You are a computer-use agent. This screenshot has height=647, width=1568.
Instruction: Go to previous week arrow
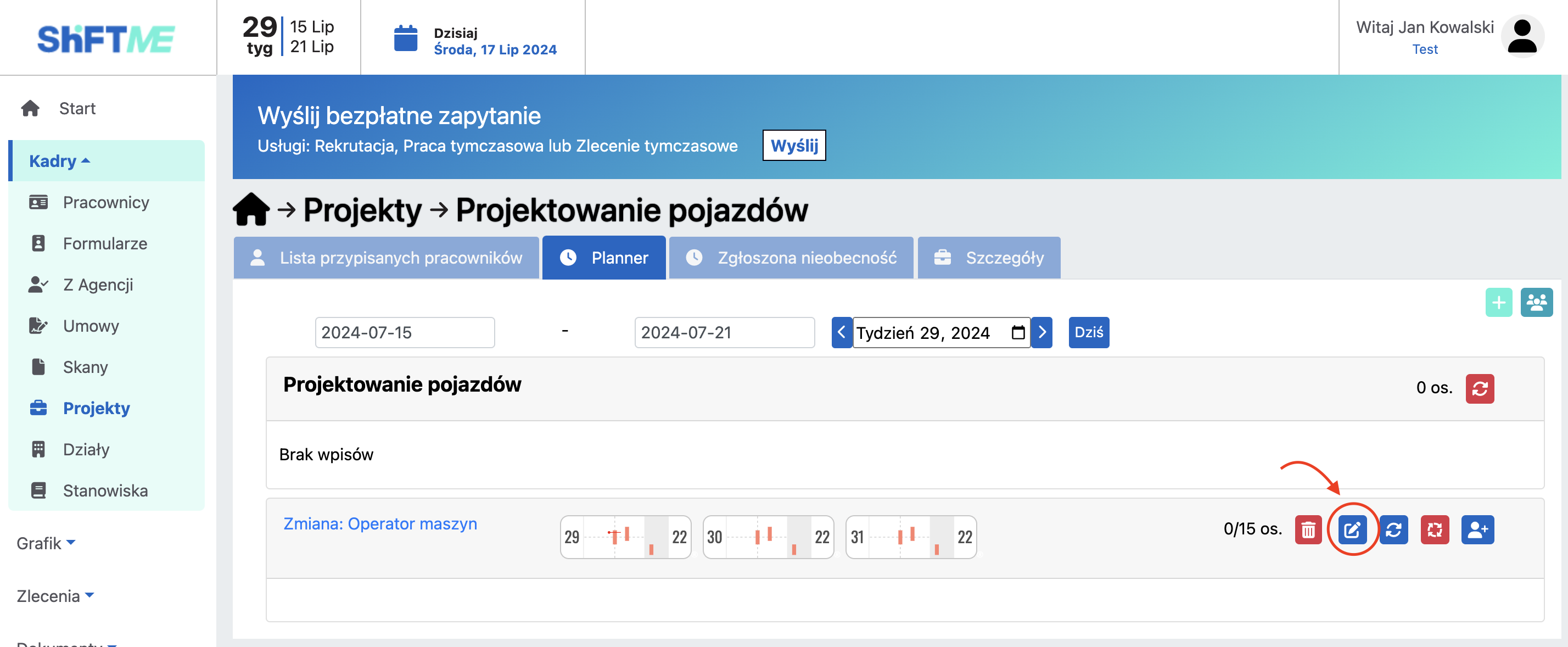(842, 332)
